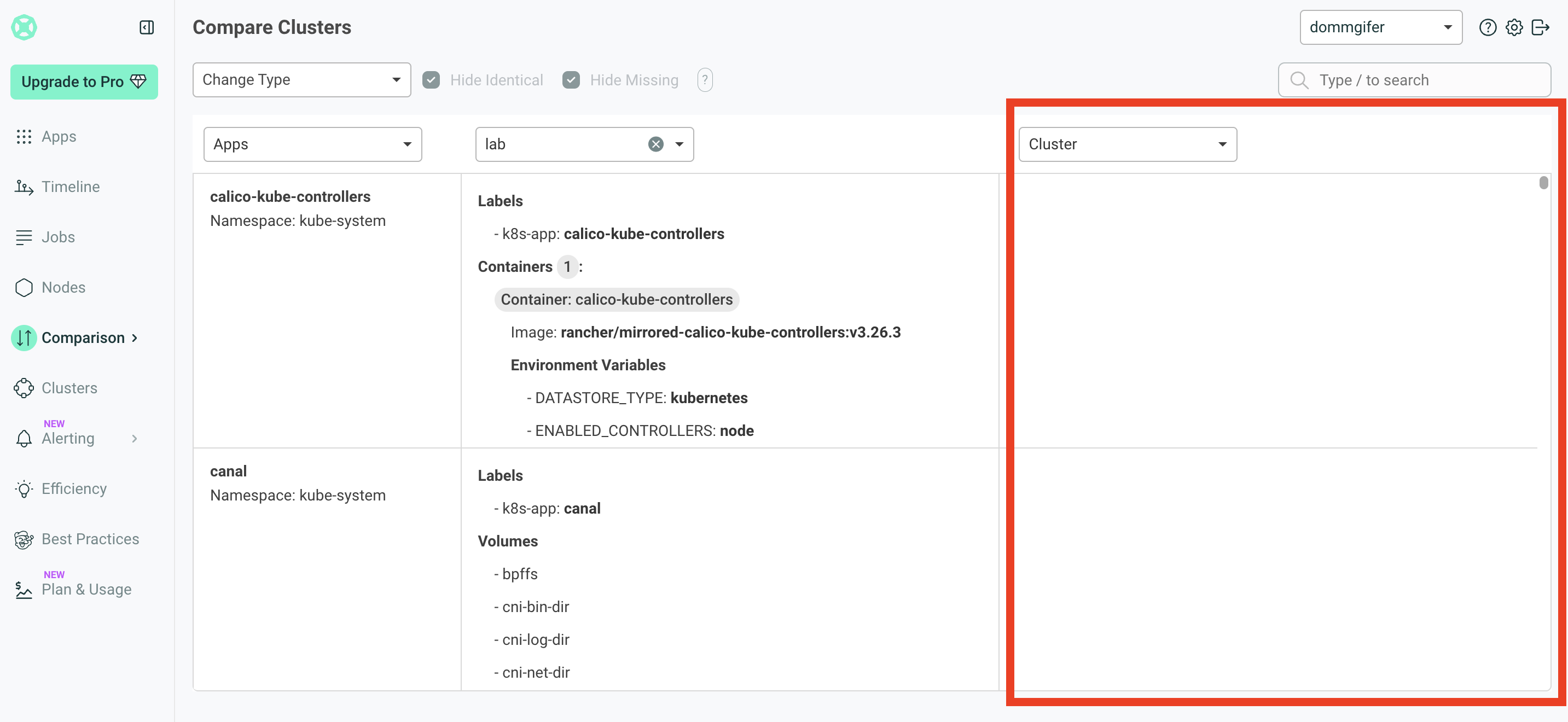Open the empty Cluster dropdown
The width and height of the screenshot is (1568, 722).
(1127, 144)
